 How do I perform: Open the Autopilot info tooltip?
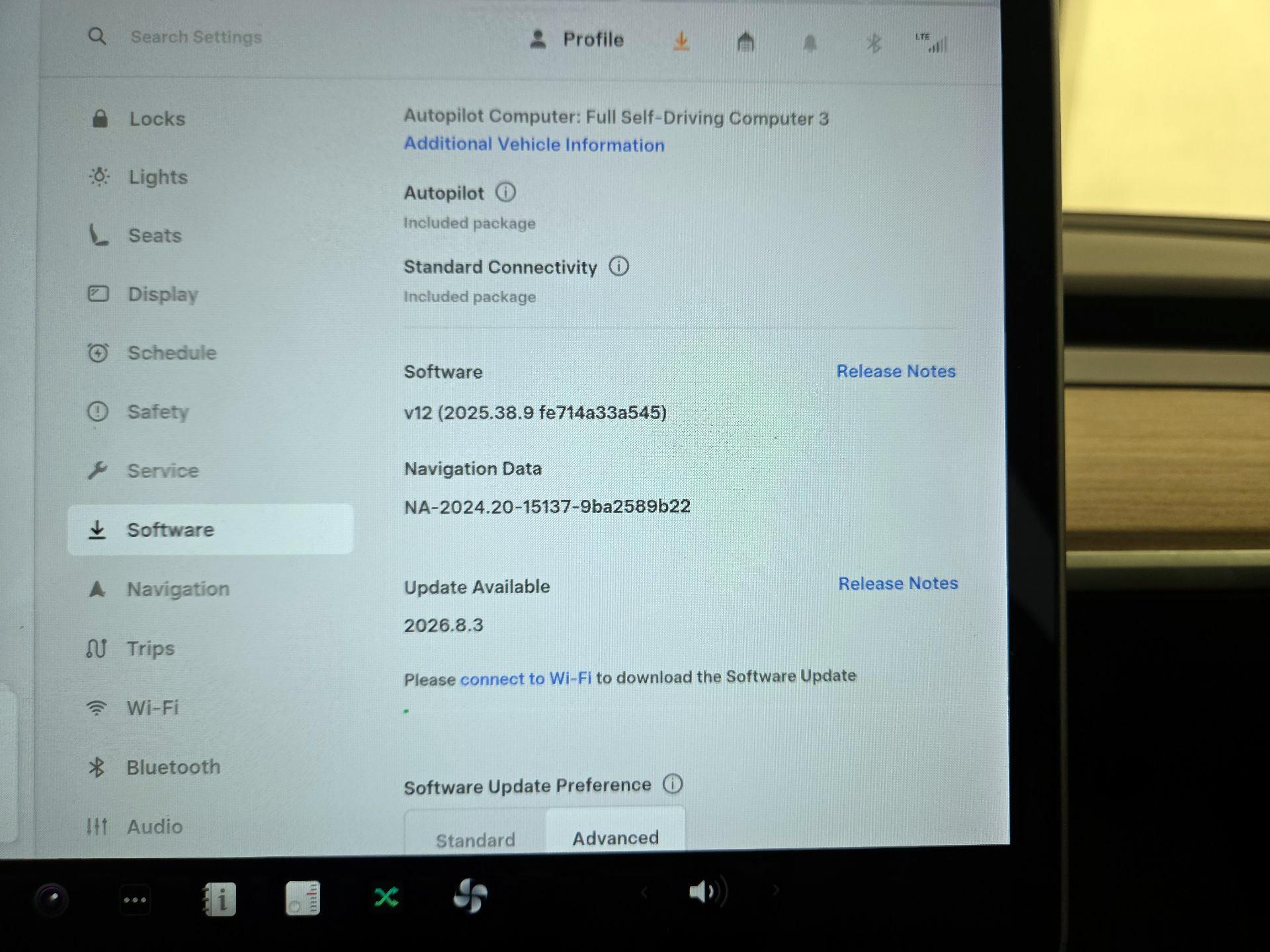click(505, 192)
